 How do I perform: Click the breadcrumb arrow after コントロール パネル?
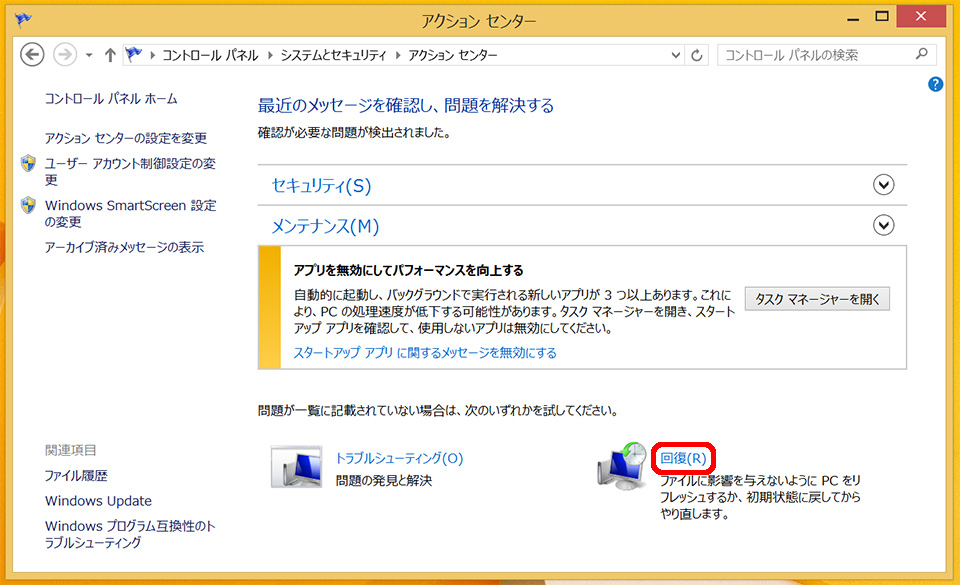tap(270, 56)
